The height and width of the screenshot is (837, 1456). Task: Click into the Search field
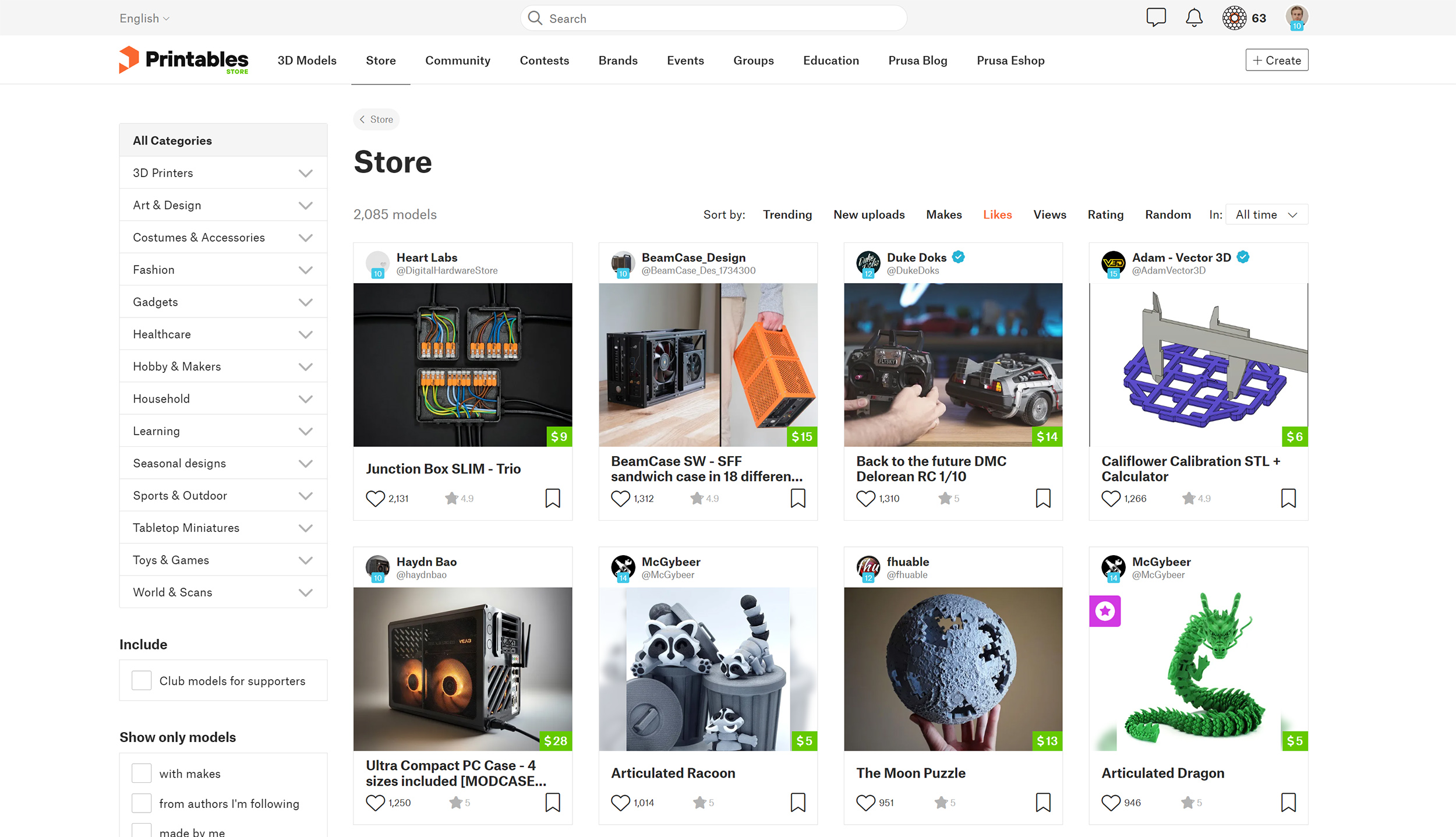713,19
